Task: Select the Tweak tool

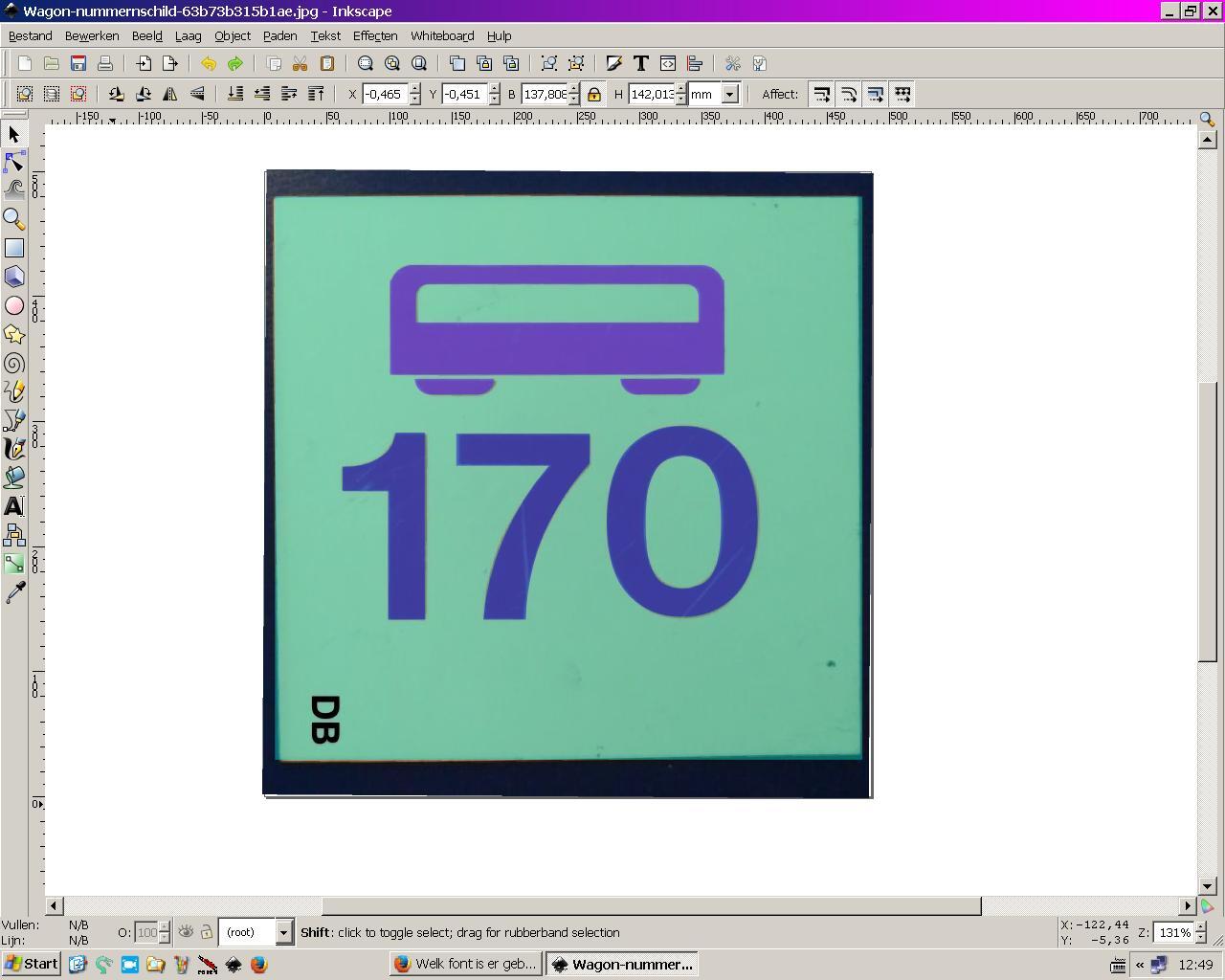Action: pyautogui.click(x=14, y=190)
